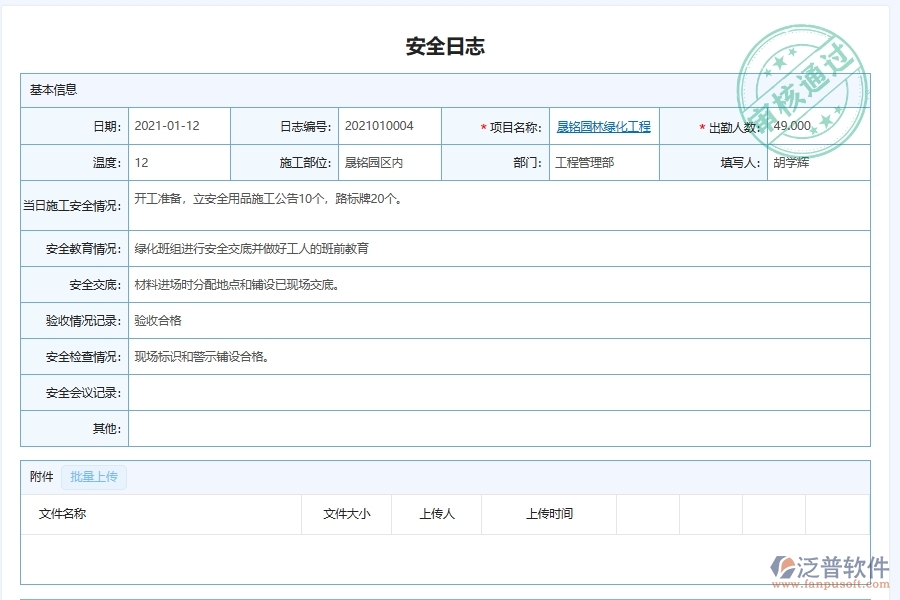The image size is (900, 600).
Task: Open the 晨铭园林绿化工程 project link
Action: click(x=602, y=126)
